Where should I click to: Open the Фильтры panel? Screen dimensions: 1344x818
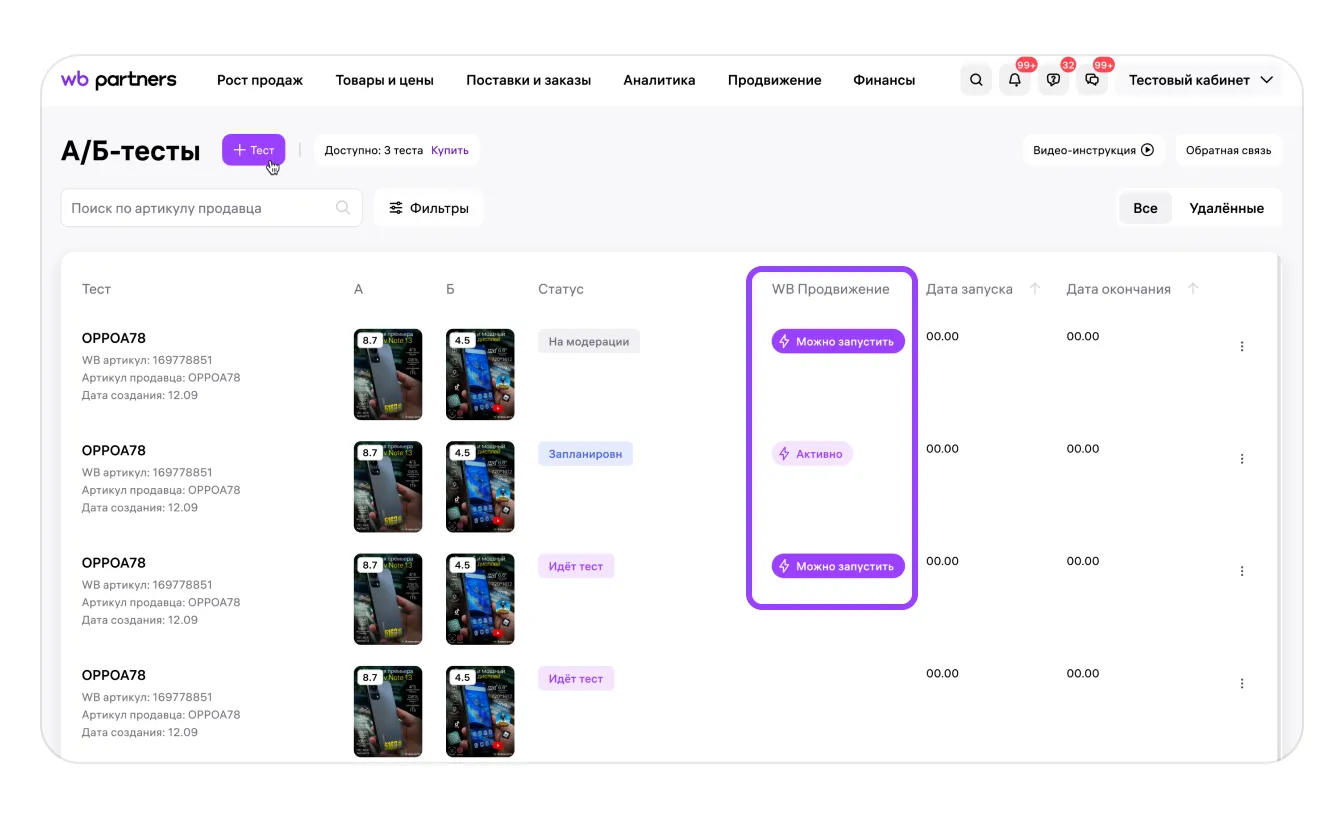pyautogui.click(x=429, y=208)
